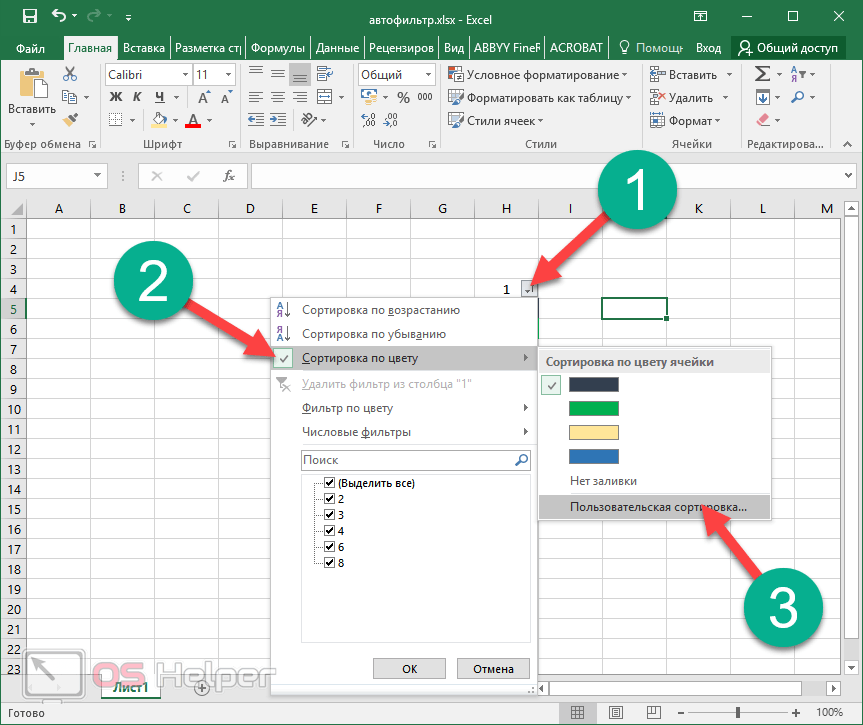Click the filter dropdown arrow in H4
The image size is (863, 725).
[528, 289]
